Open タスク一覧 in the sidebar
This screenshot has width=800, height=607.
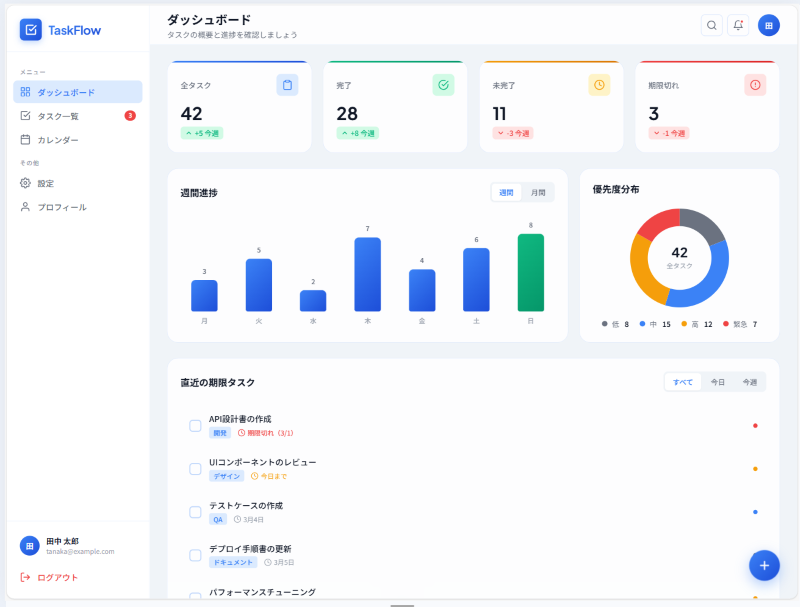click(x=78, y=116)
